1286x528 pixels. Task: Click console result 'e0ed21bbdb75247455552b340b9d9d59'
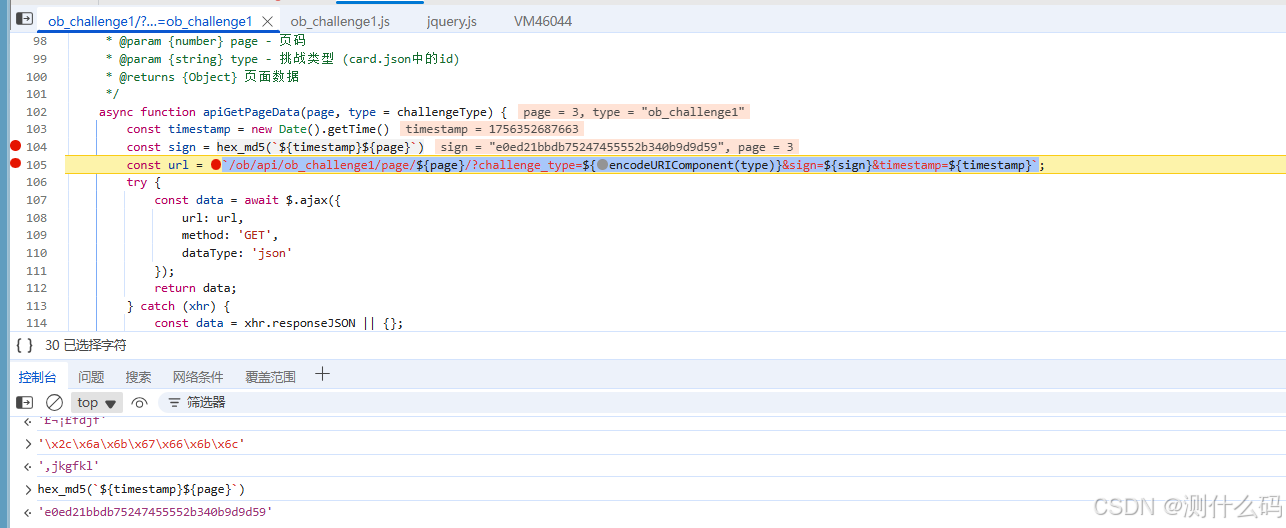155,512
